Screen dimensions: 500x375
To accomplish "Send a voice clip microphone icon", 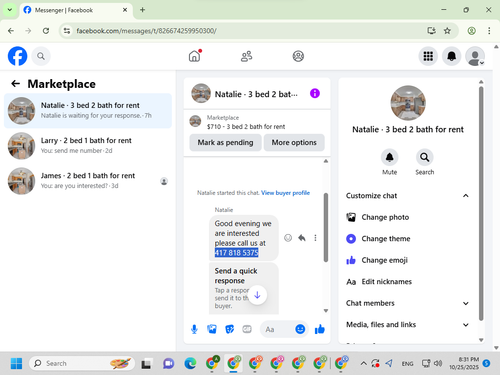I will [x=194, y=329].
